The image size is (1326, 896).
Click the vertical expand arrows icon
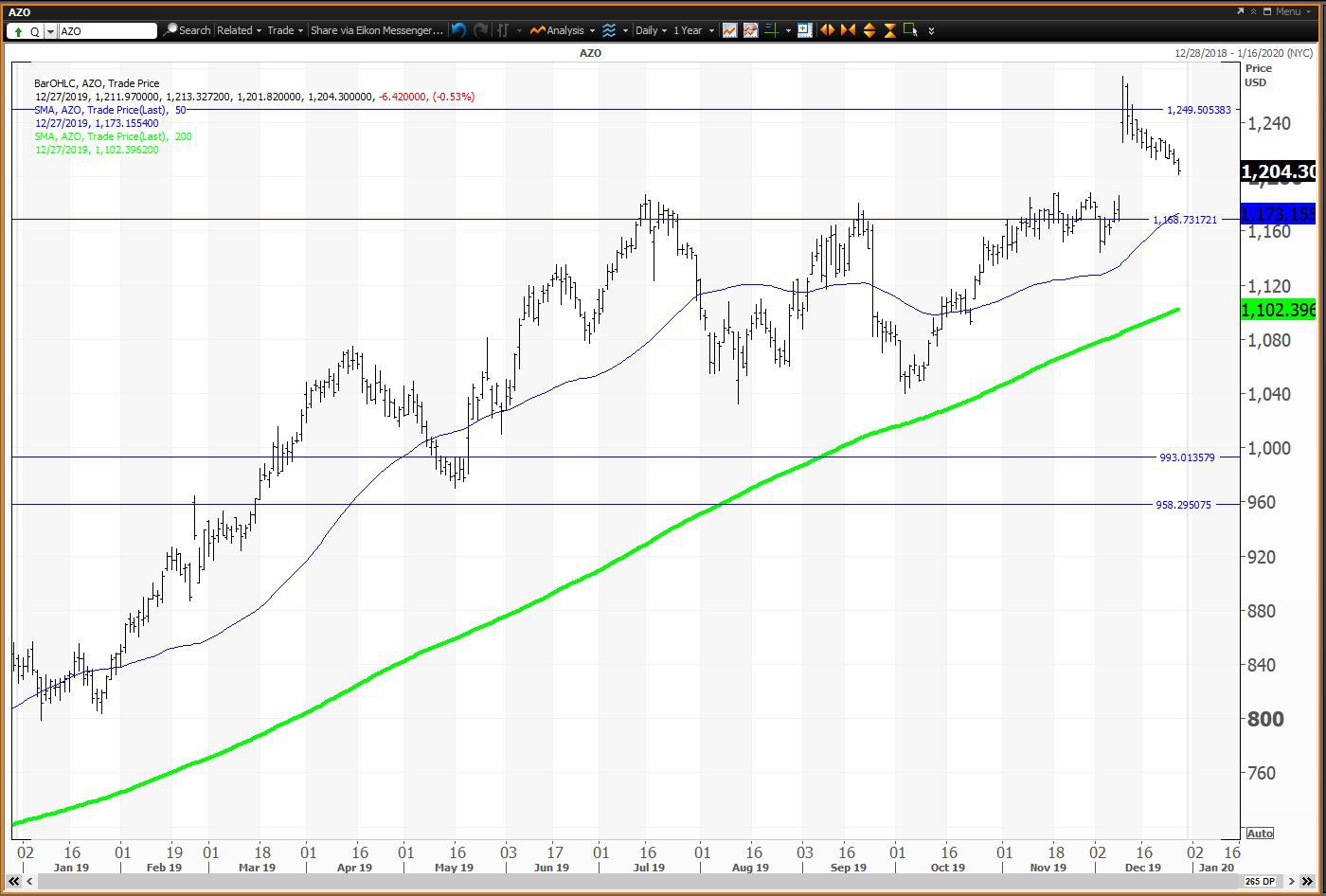tap(869, 30)
